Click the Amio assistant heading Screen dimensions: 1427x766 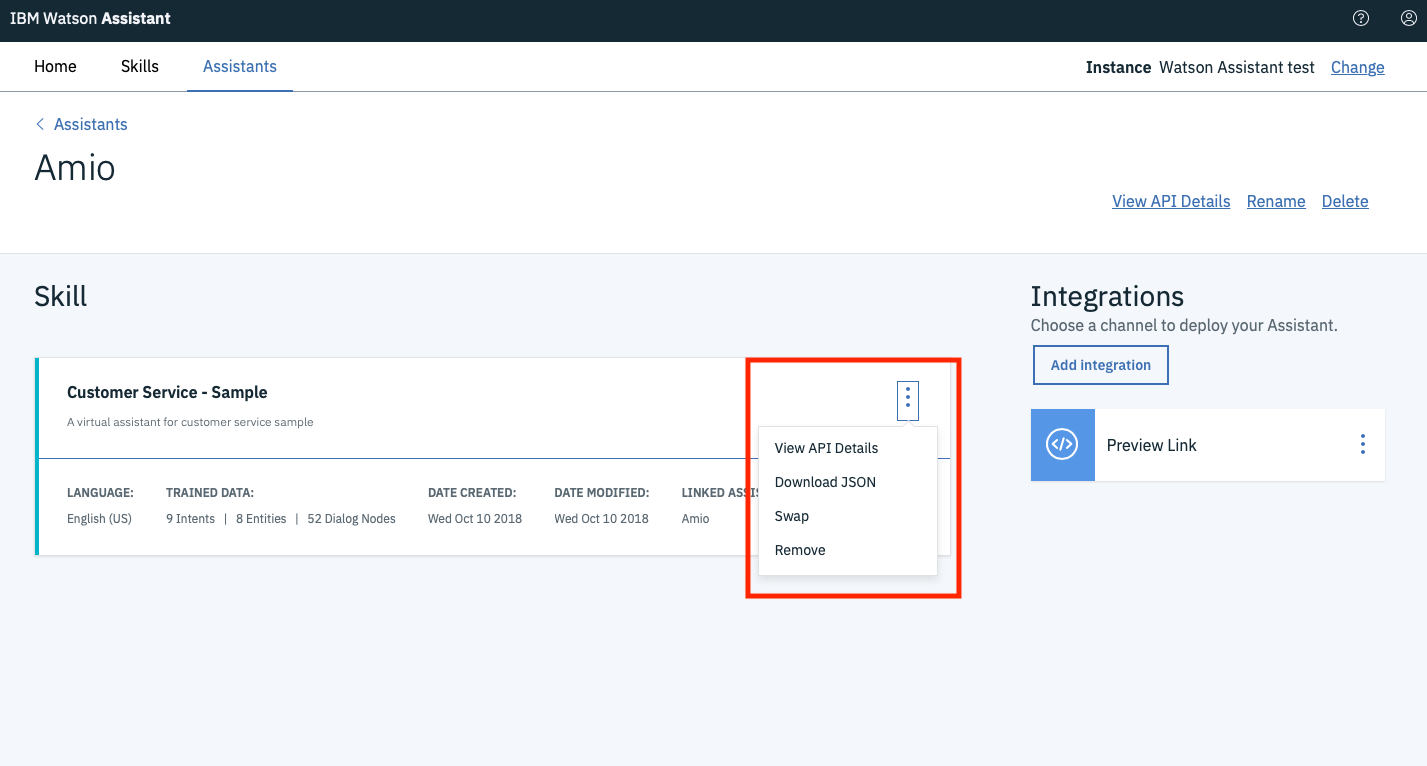[75, 167]
